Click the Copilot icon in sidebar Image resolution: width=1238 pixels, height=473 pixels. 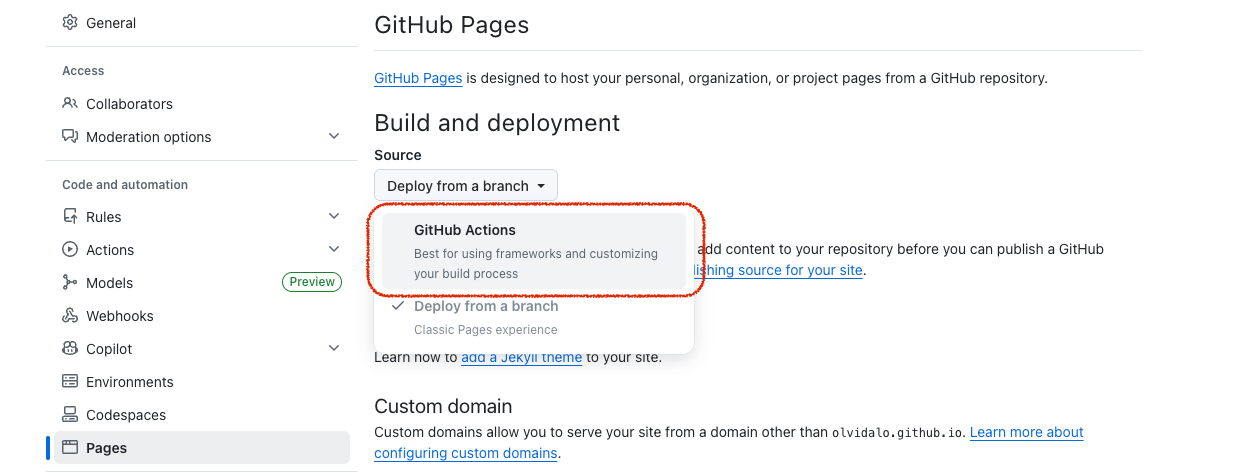pyautogui.click(x=70, y=349)
